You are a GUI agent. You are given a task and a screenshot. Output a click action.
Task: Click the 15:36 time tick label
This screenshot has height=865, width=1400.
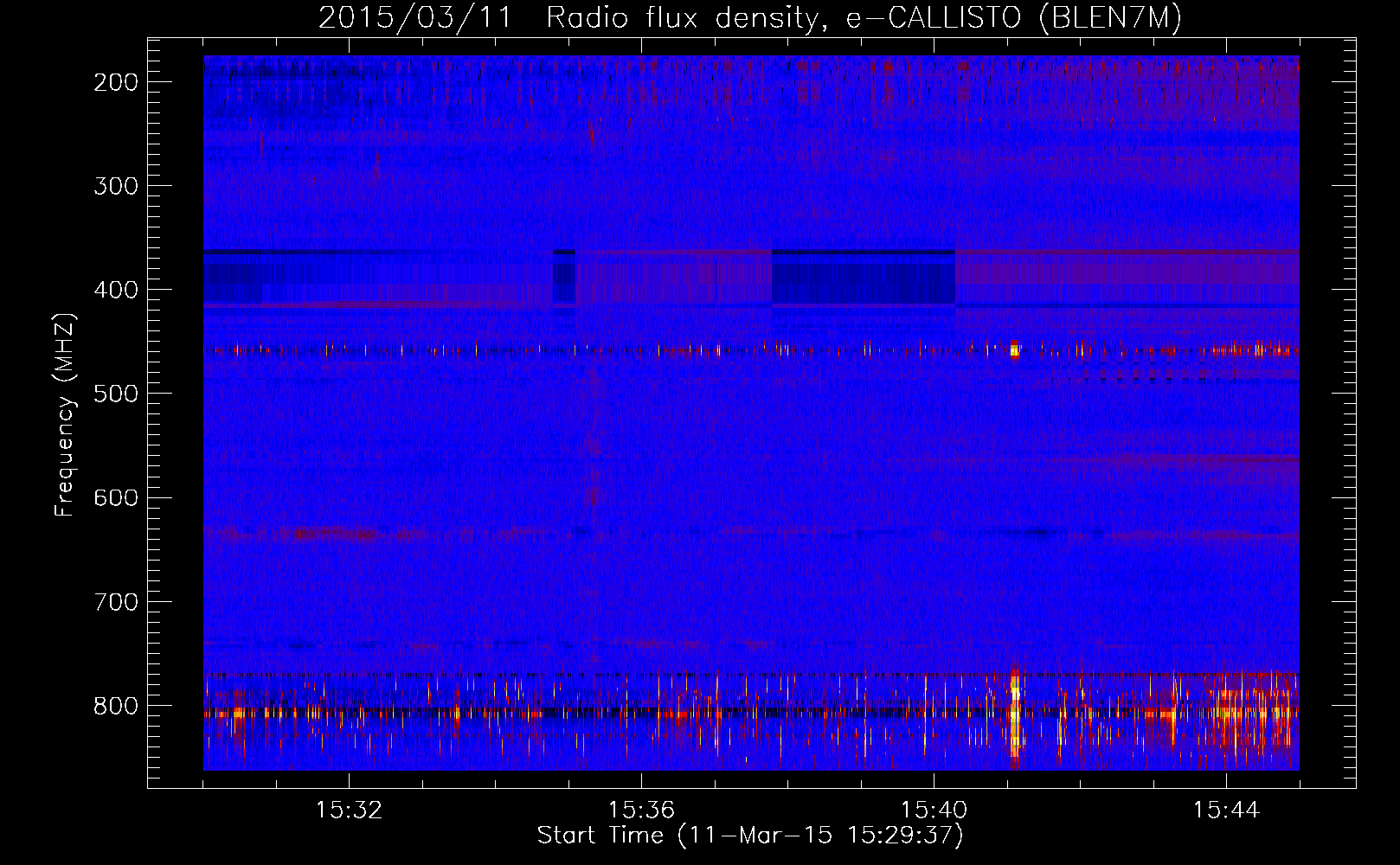(x=641, y=810)
